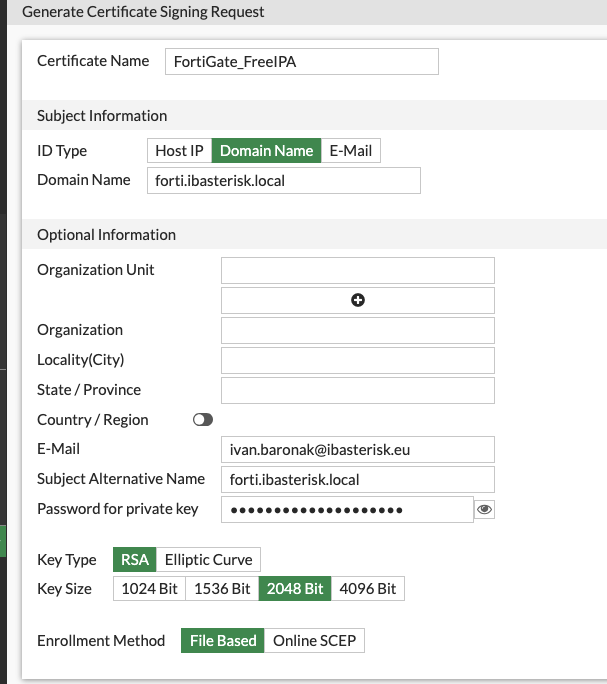Click the Enrollment Method label

(101, 640)
